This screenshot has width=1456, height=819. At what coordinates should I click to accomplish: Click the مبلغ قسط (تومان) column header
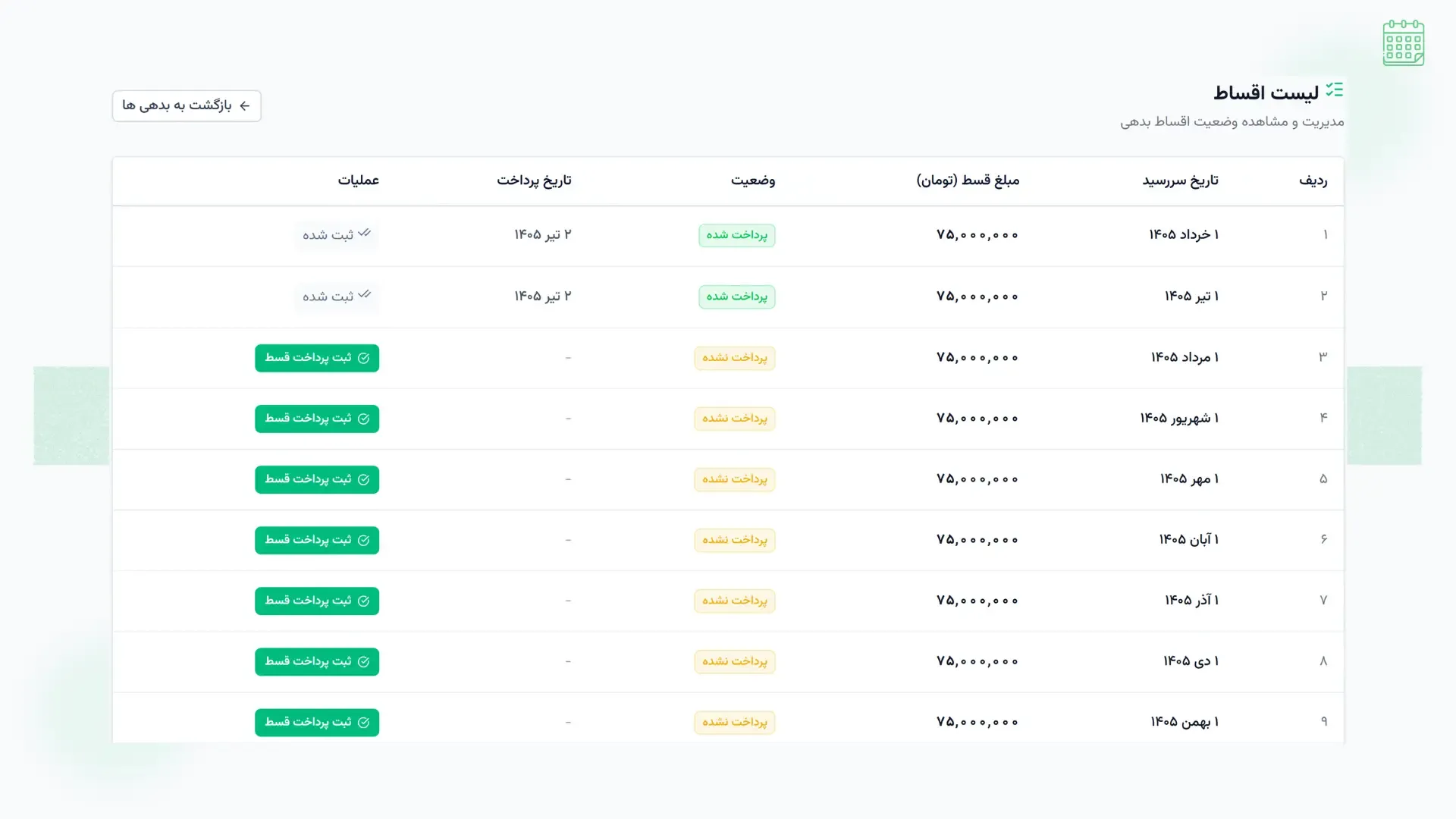click(968, 180)
